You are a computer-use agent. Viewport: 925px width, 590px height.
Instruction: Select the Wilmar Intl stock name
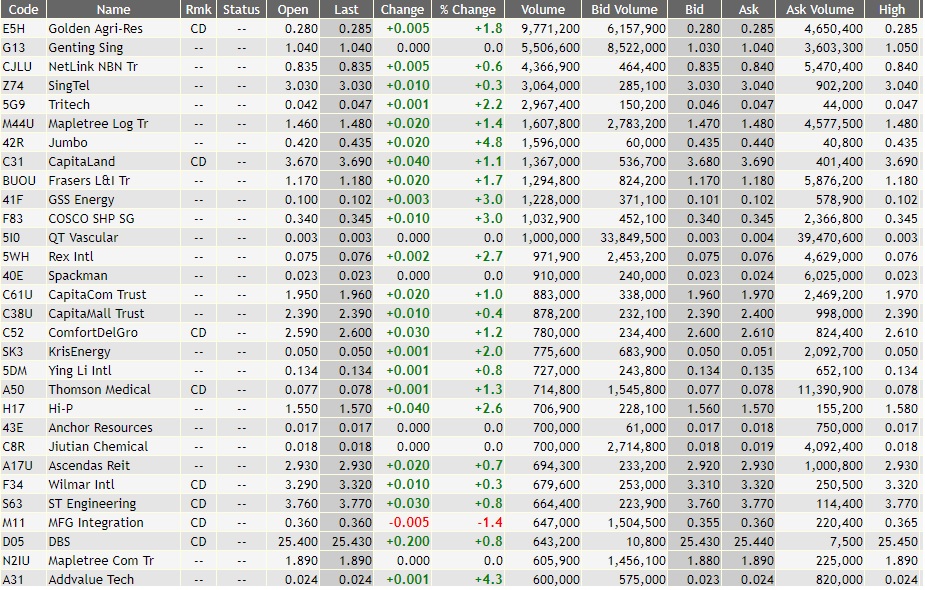tap(81, 484)
